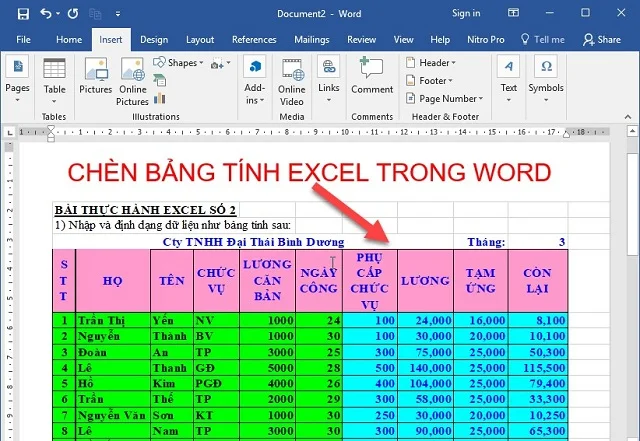Screen dimensions: 640x441
Task: Click the right indent marker on ruler
Action: [566, 134]
